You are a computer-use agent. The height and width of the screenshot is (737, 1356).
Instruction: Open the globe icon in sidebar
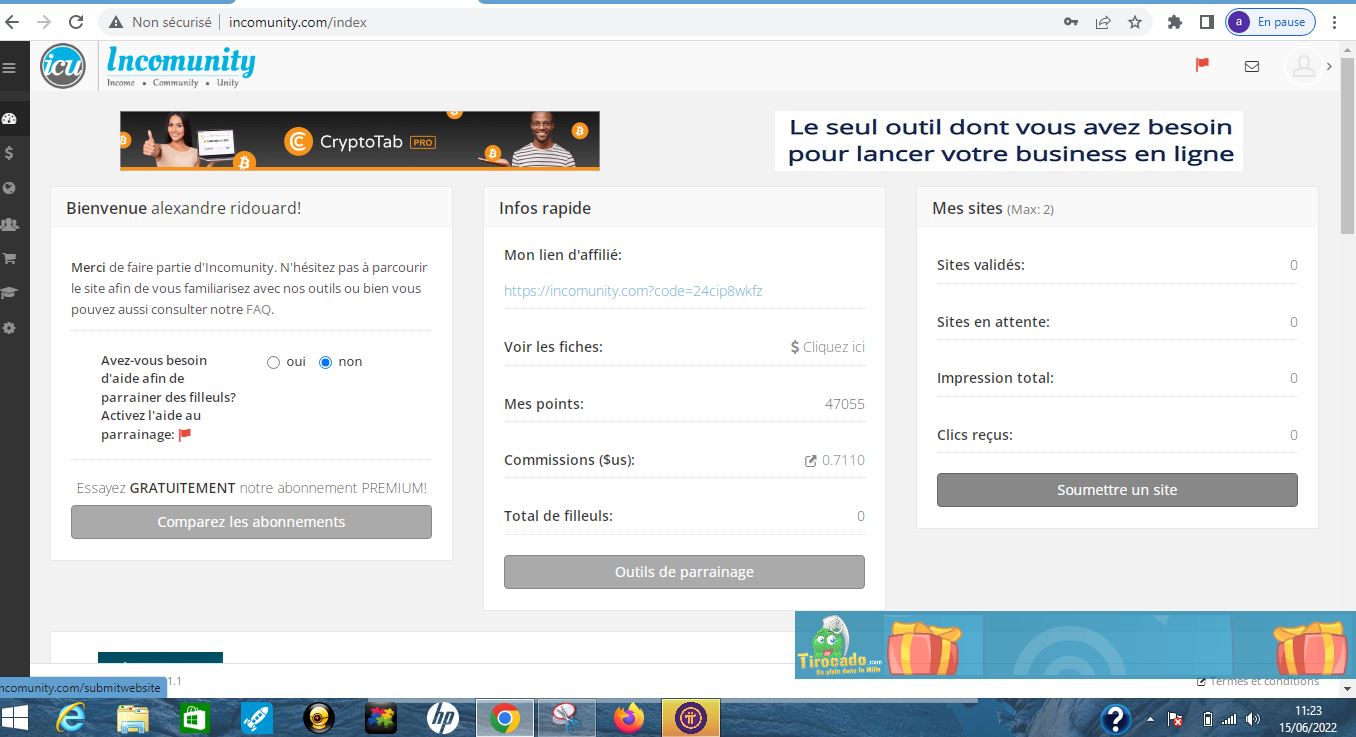tap(10, 188)
